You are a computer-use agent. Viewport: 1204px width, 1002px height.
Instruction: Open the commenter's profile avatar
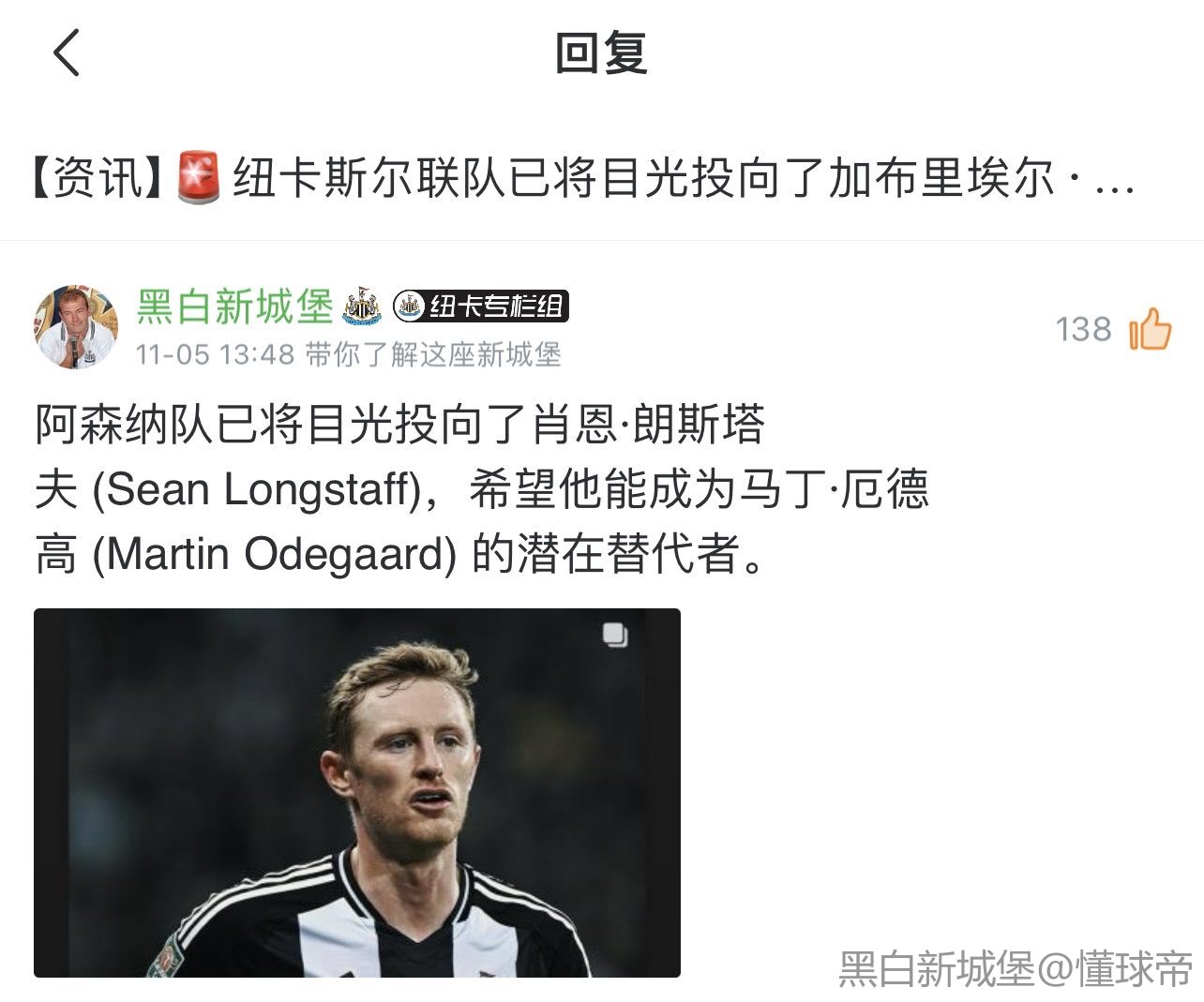click(x=76, y=327)
